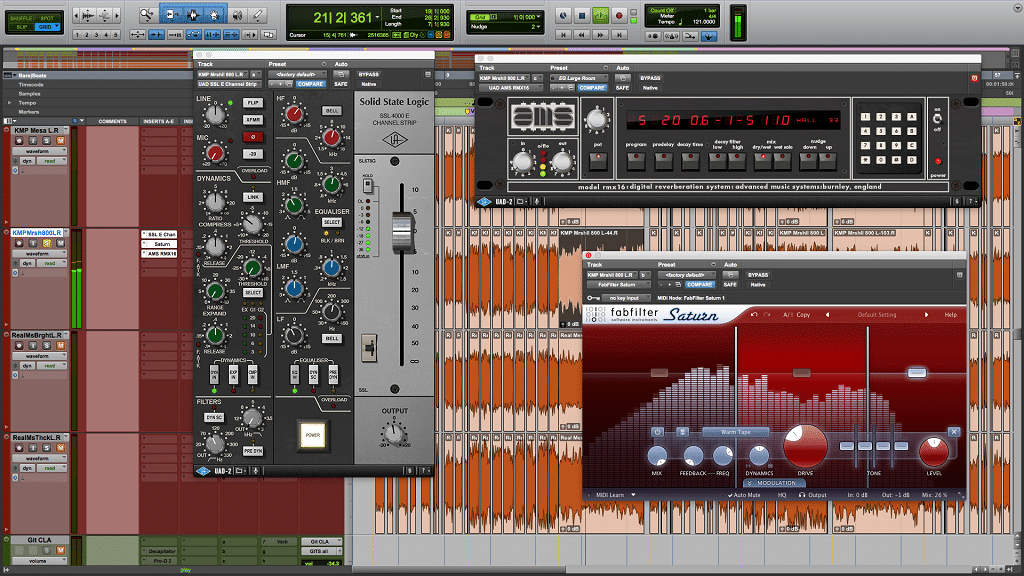Toggle Auto Mute in Saturn footer
The image size is (1024, 576).
coord(744,495)
